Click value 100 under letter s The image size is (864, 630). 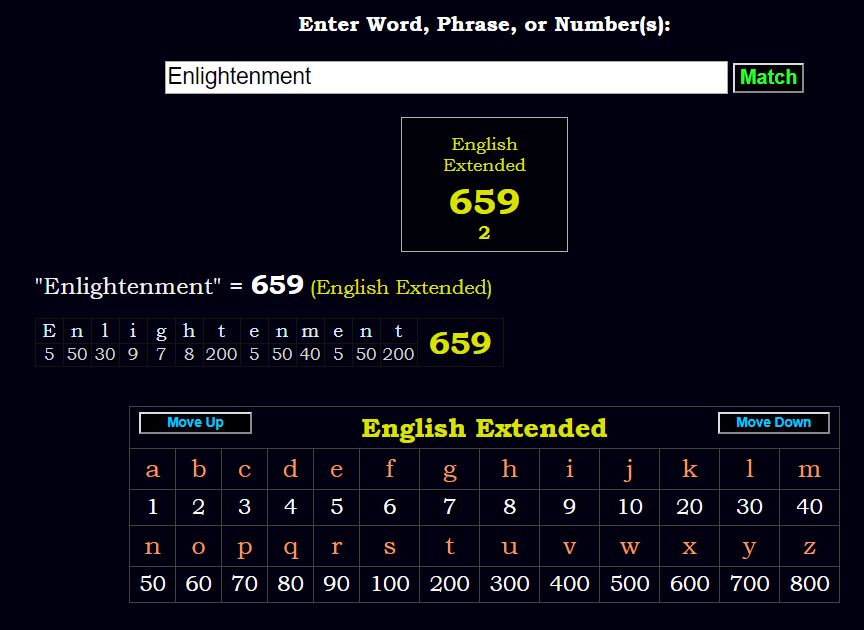tap(390, 584)
